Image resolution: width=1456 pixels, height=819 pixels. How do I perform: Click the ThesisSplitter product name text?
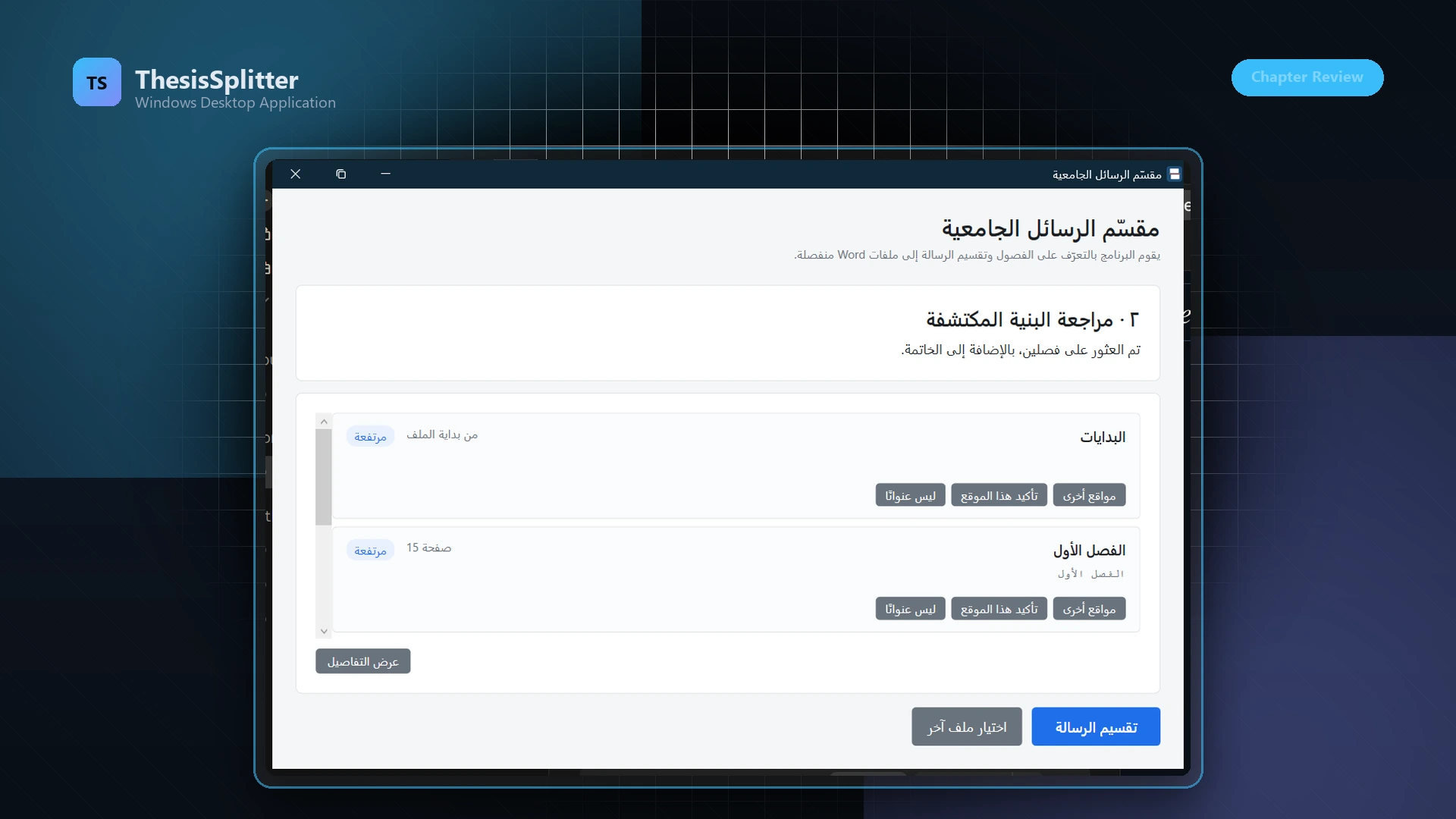pyautogui.click(x=217, y=80)
